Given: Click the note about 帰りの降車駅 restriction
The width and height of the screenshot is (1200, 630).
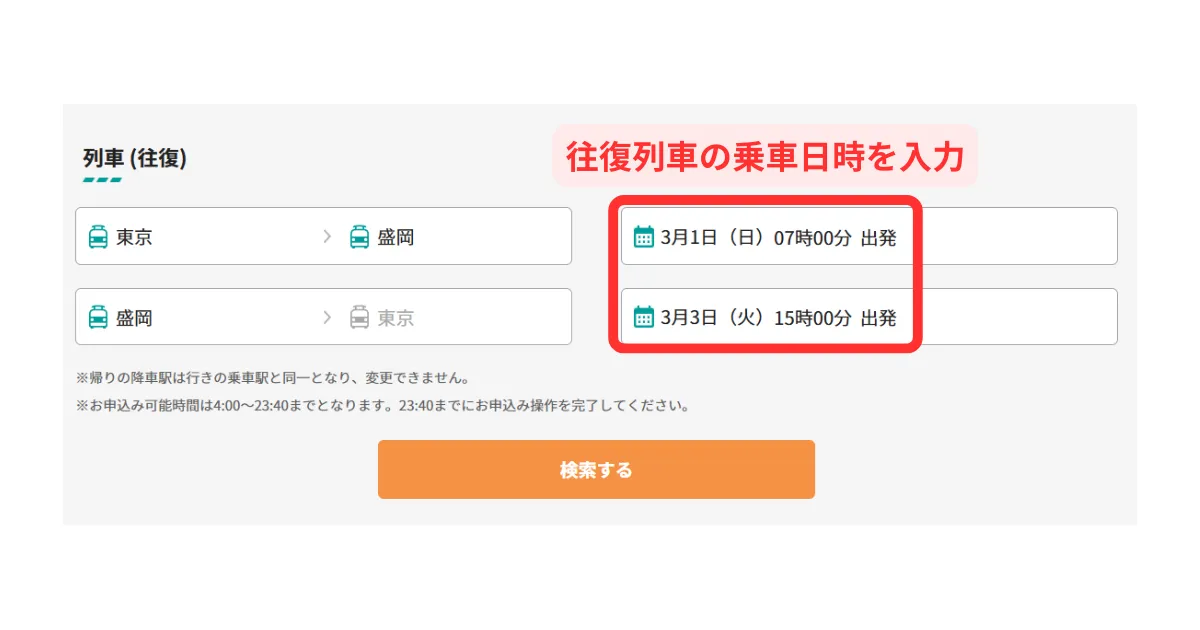Looking at the screenshot, I should pyautogui.click(x=273, y=379).
